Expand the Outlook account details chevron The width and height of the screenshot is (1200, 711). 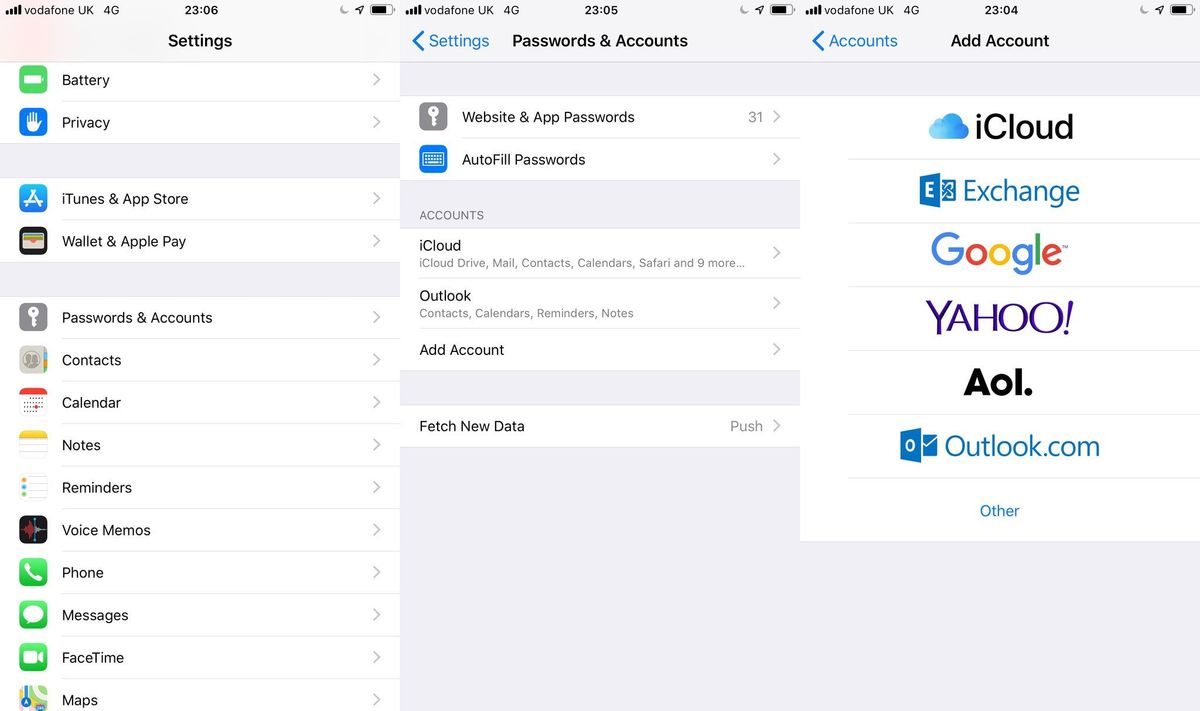pyautogui.click(x=777, y=303)
